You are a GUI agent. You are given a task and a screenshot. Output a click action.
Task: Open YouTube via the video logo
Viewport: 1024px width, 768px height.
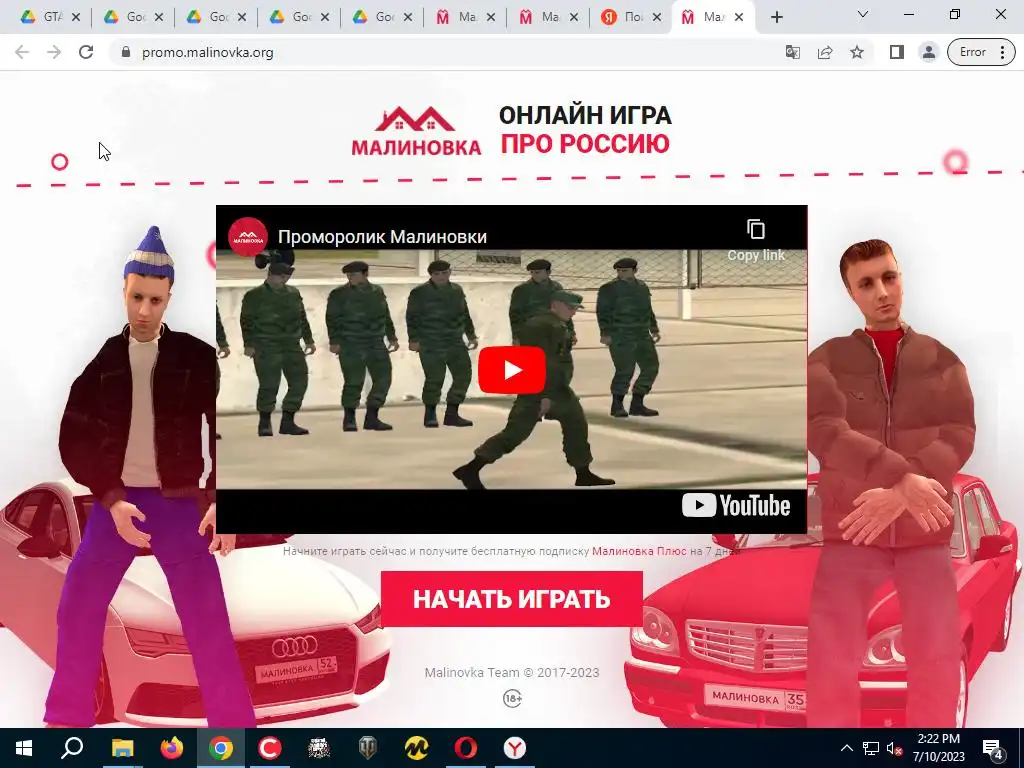736,505
